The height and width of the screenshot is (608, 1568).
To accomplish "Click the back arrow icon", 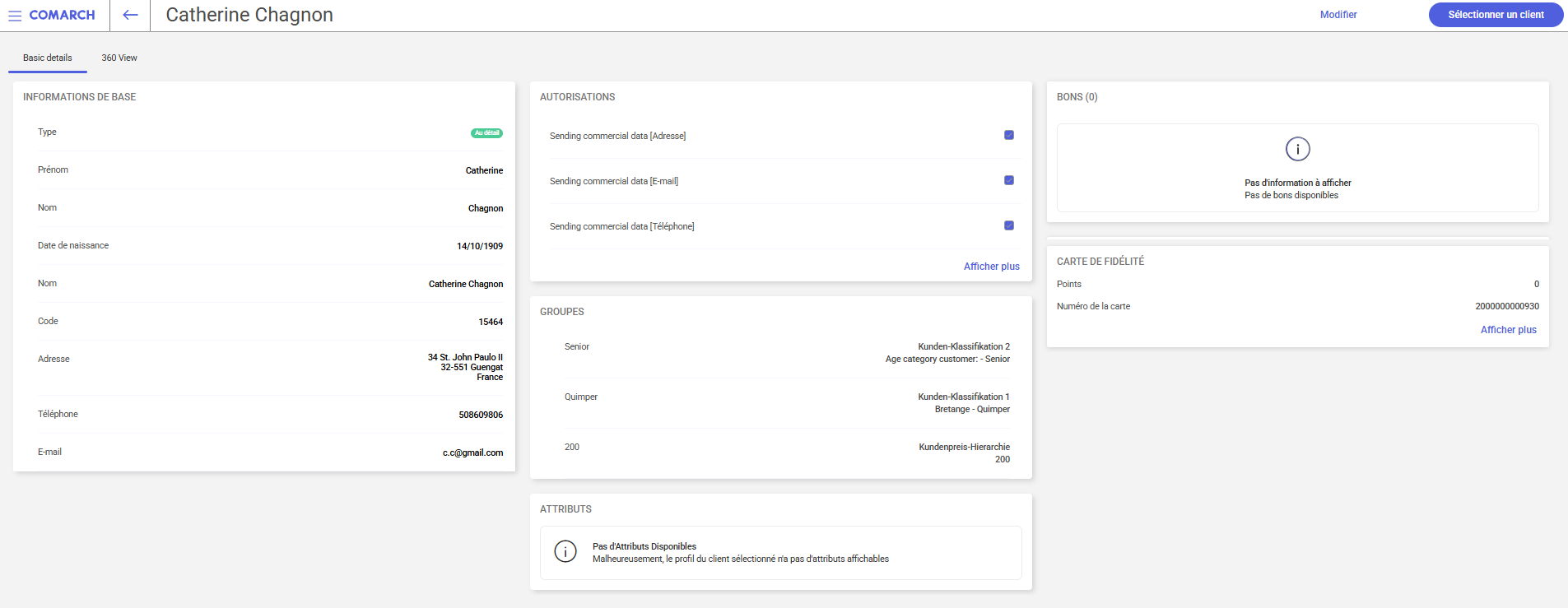I will point(130,15).
